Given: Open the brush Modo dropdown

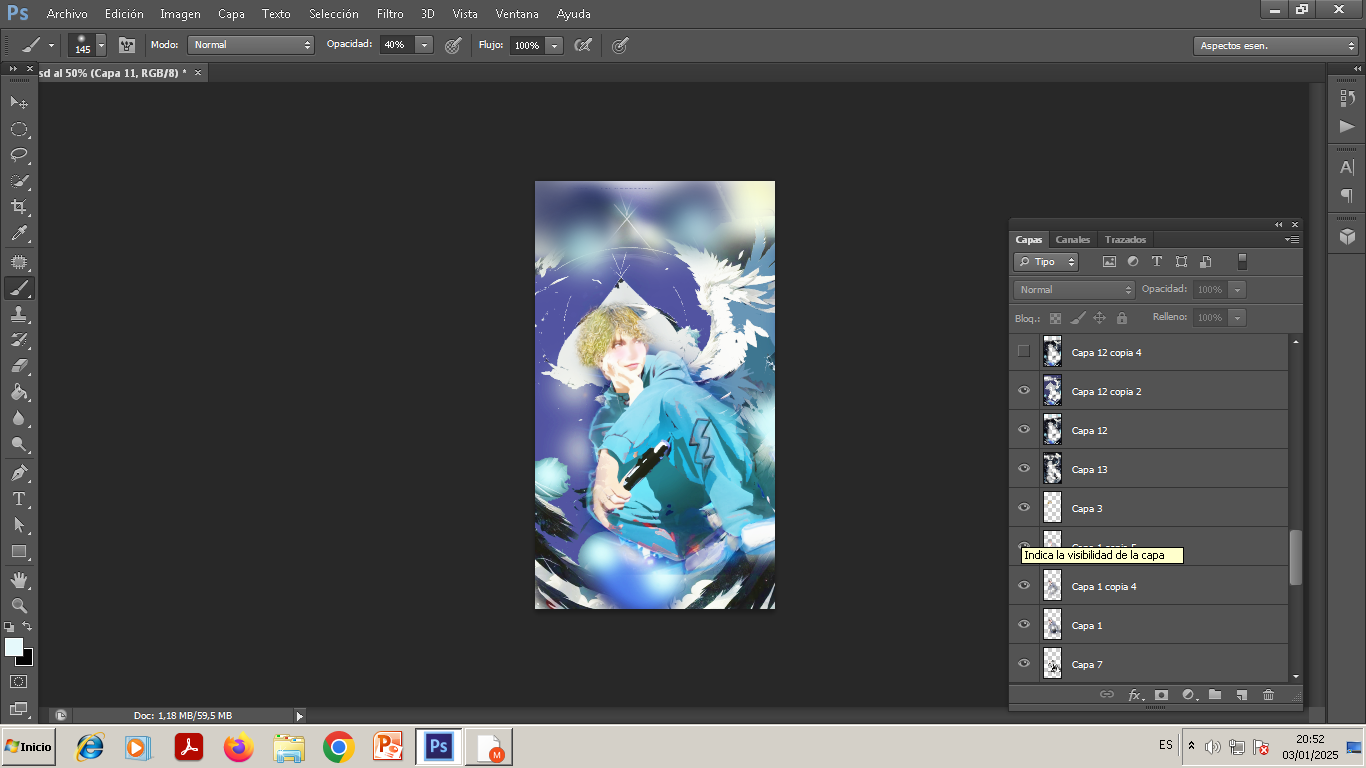Looking at the screenshot, I should tap(251, 45).
